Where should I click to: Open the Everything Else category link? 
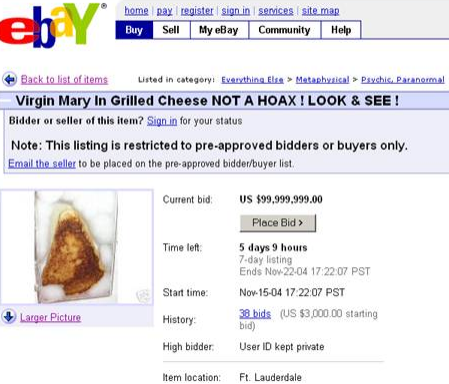252,80
